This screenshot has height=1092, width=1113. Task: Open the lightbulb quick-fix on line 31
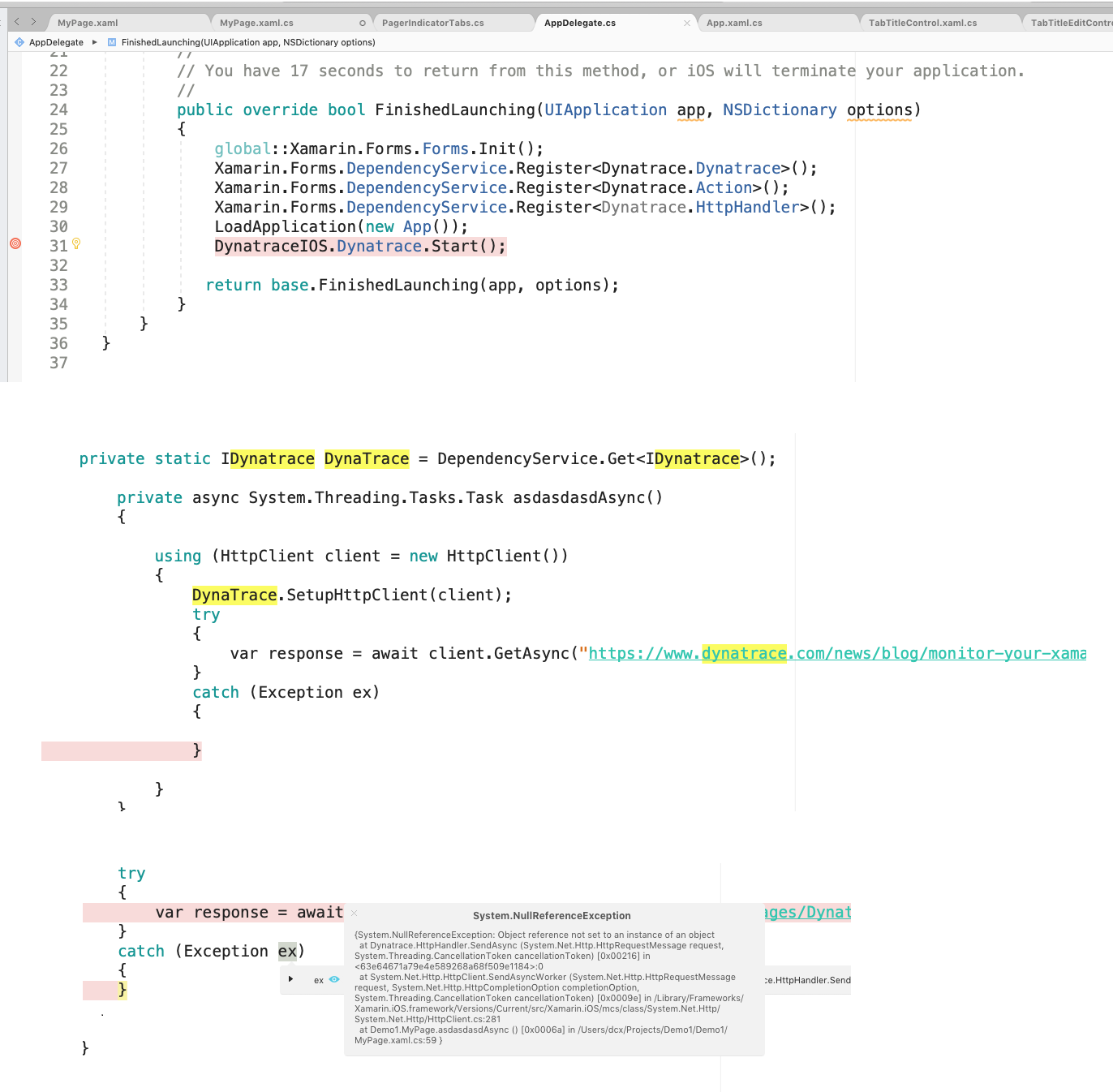(76, 243)
